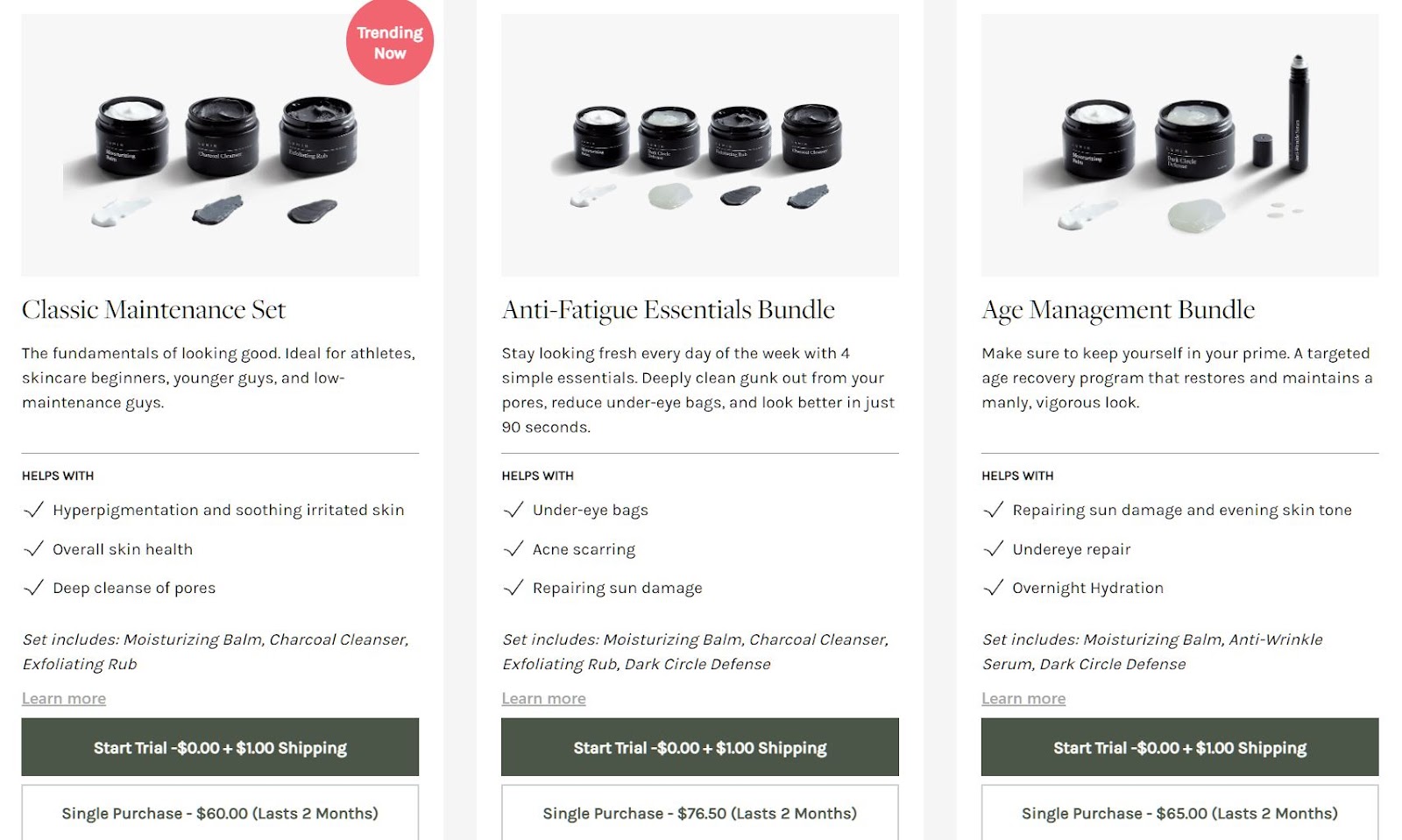Click checkmark next to Undereye repair
1402x840 pixels.
pos(994,549)
